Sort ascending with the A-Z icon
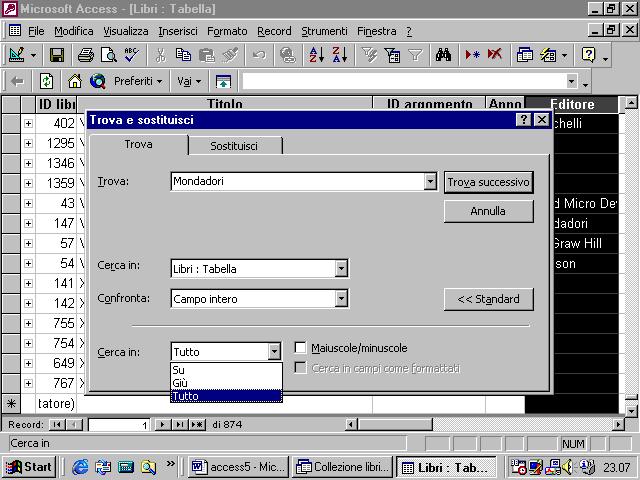 point(317,55)
